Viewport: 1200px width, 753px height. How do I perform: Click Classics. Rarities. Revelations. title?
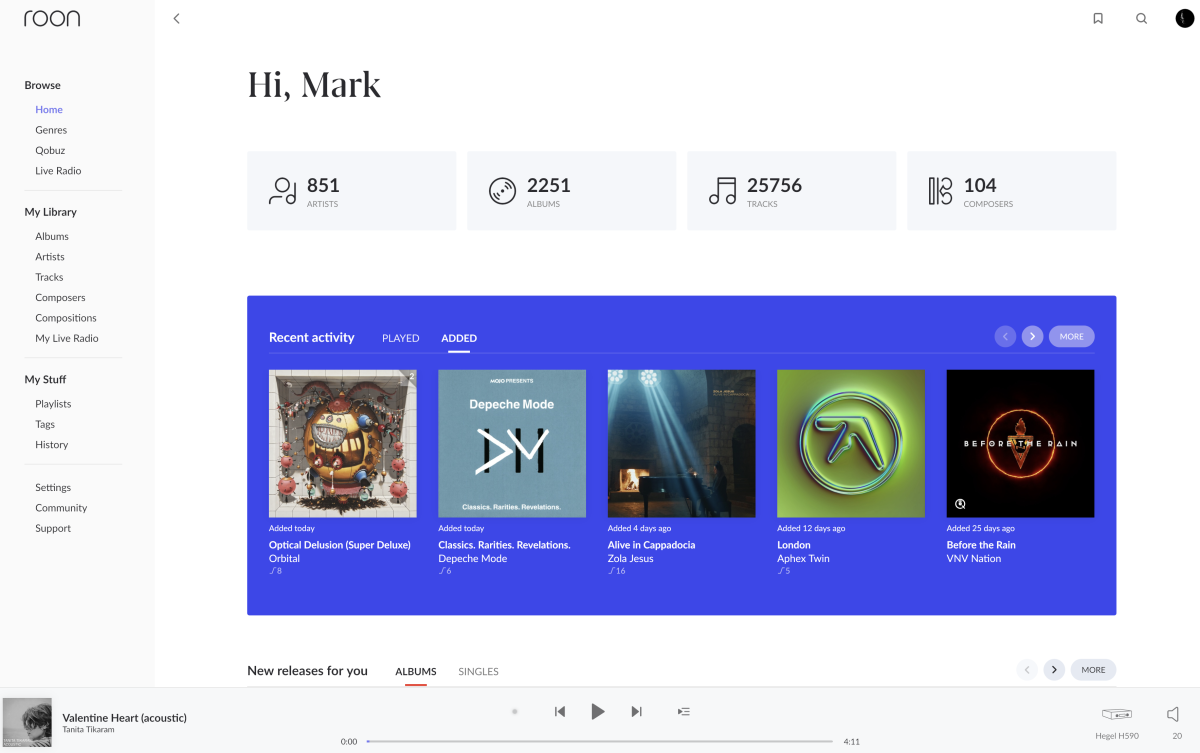tap(504, 545)
